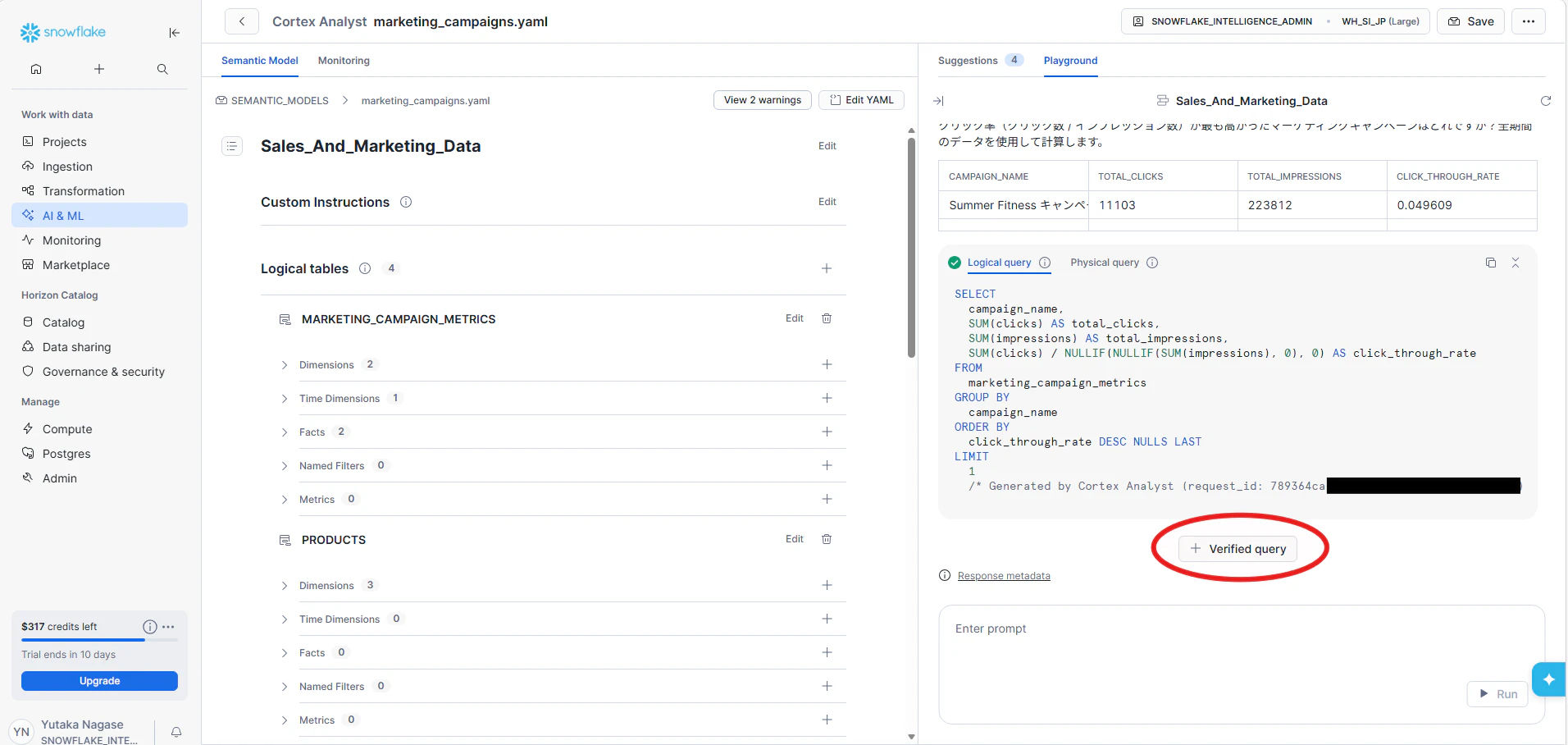Show the Logical query tab

point(999,263)
